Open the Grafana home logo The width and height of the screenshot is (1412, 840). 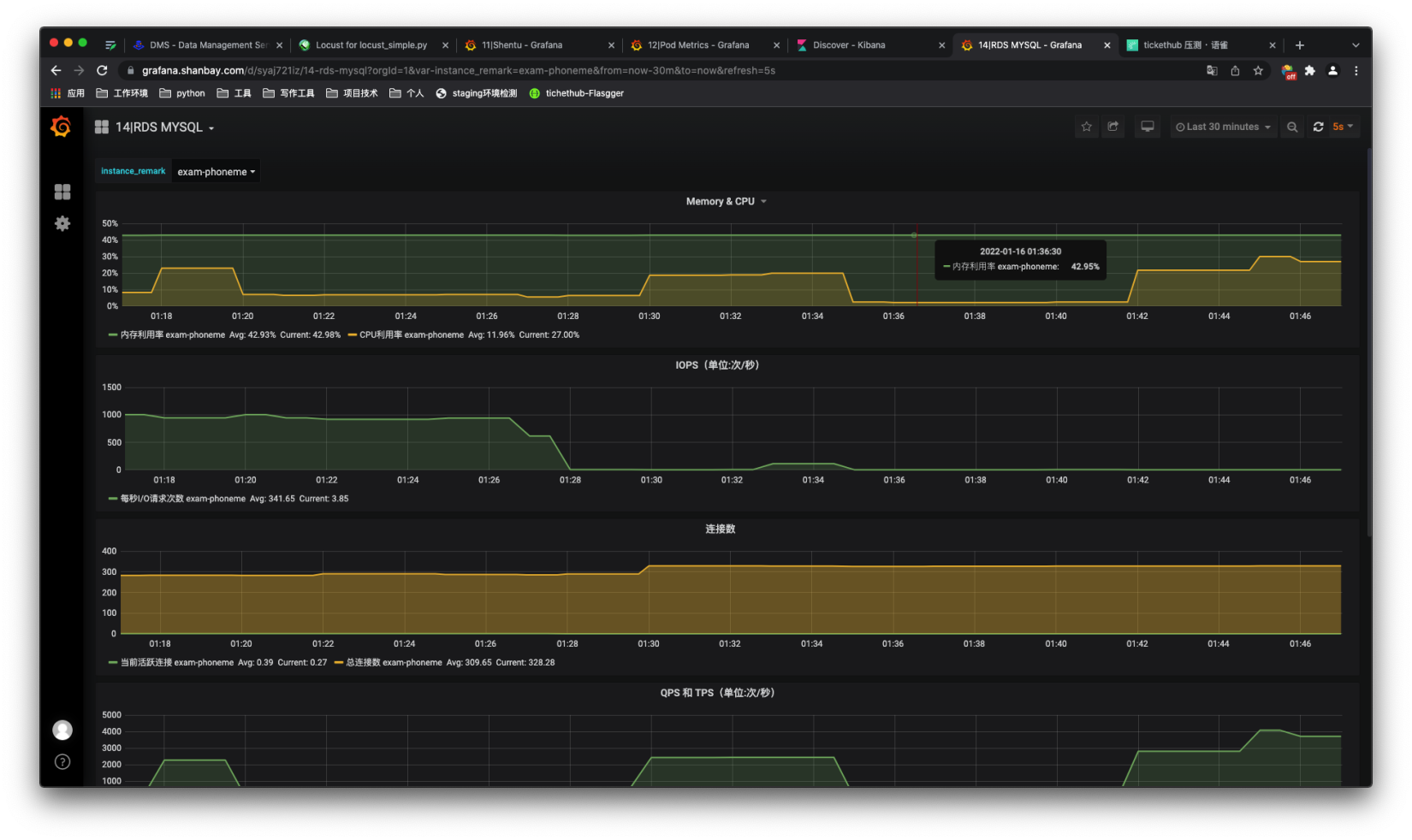(61, 127)
